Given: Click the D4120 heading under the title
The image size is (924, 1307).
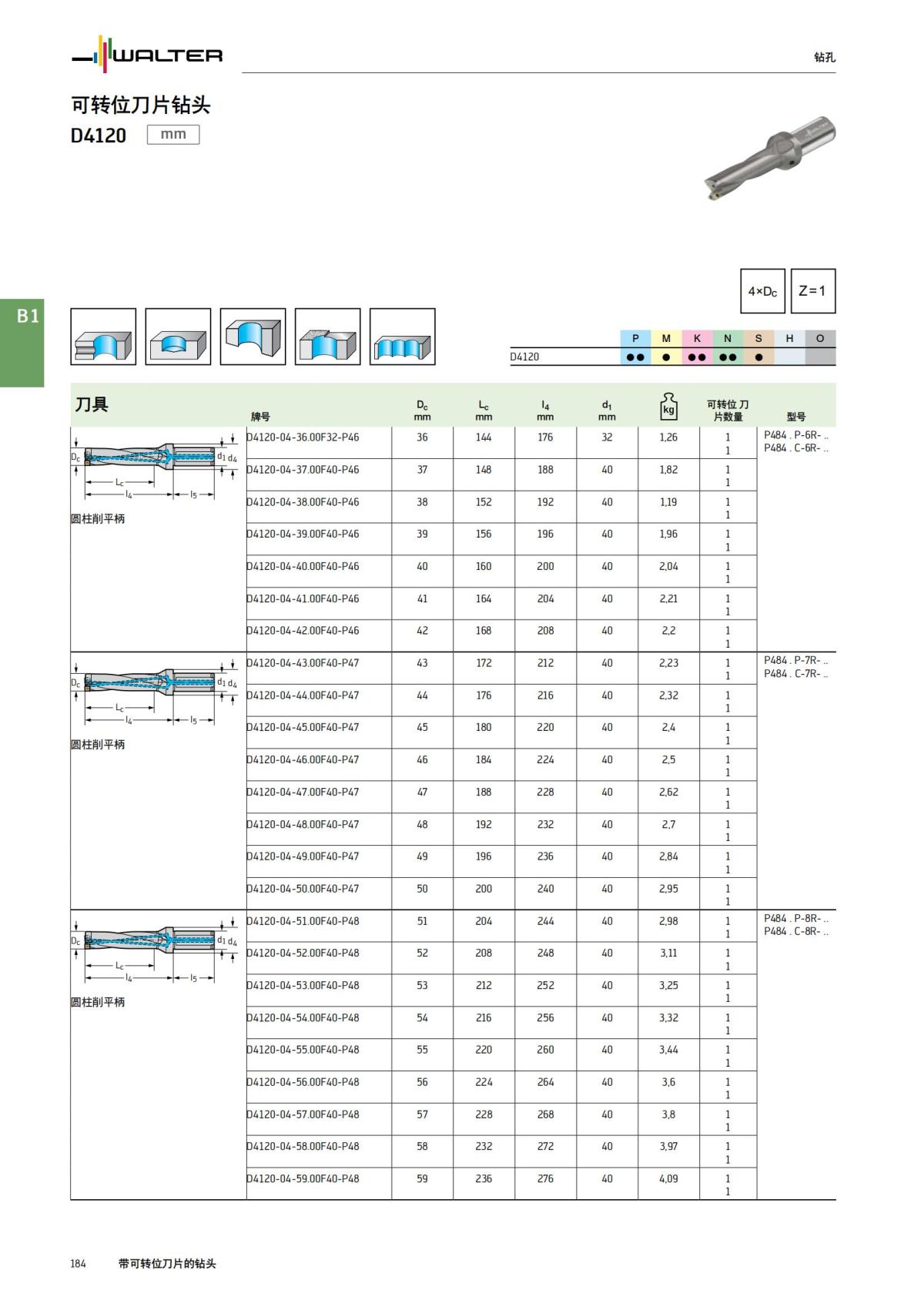Looking at the screenshot, I should [99, 136].
